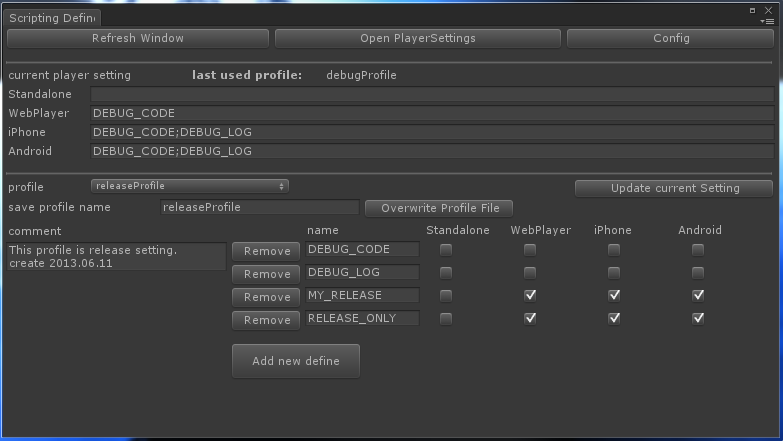Enable DEBUG_CODE for Standalone
Screen dimensions: 783x441
(x=446, y=250)
